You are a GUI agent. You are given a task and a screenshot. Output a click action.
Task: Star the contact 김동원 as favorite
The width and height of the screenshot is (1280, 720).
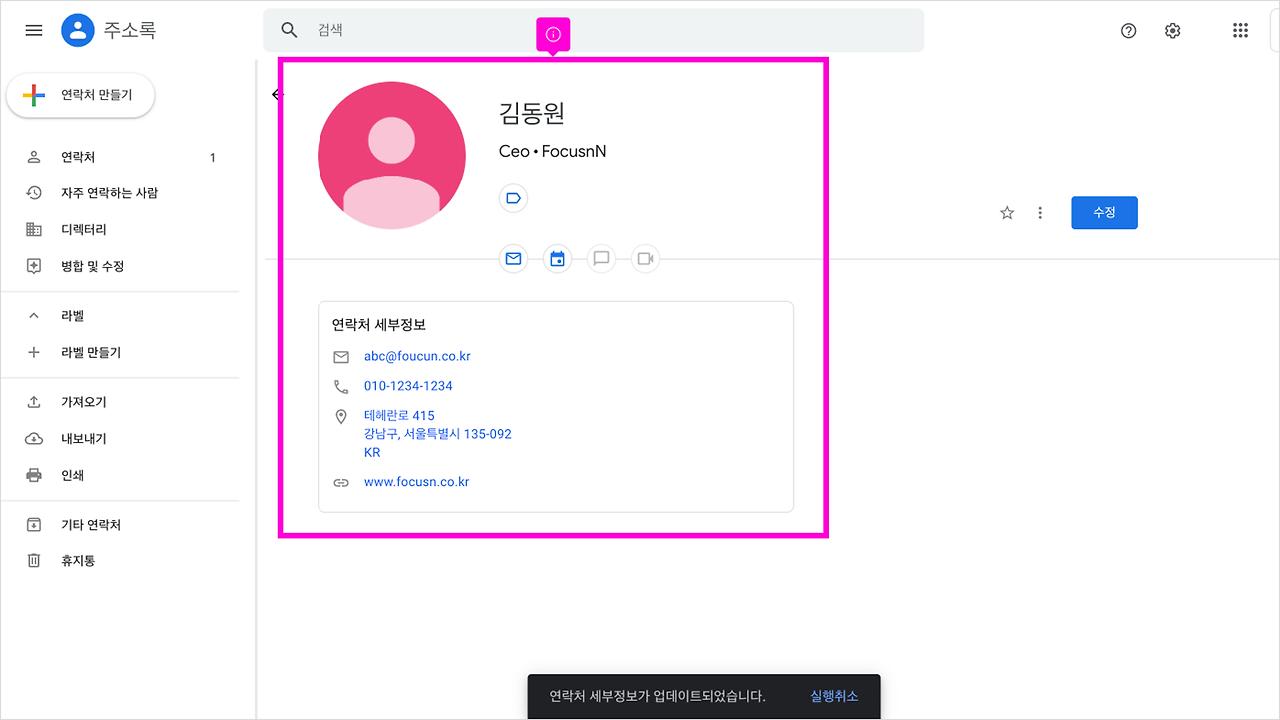click(1006, 212)
